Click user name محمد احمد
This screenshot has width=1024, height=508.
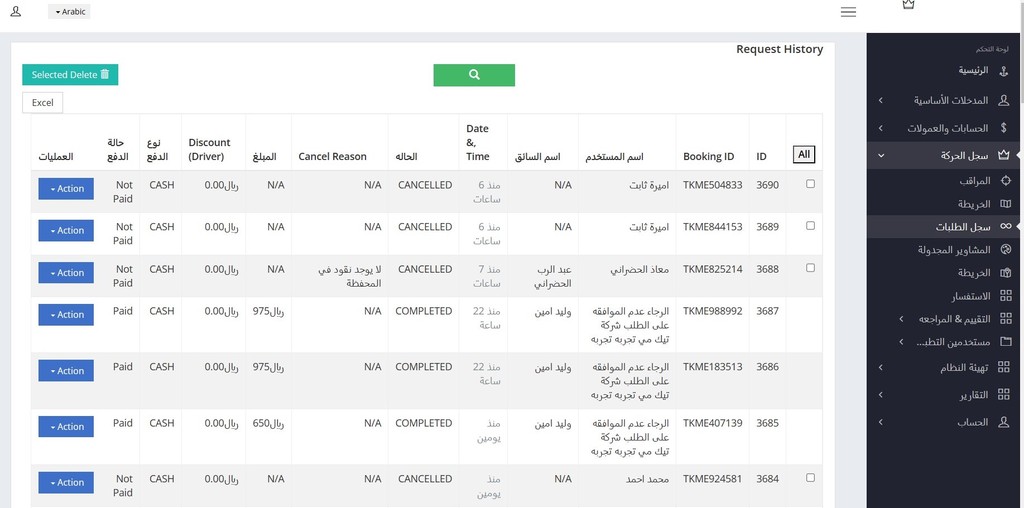648,479
